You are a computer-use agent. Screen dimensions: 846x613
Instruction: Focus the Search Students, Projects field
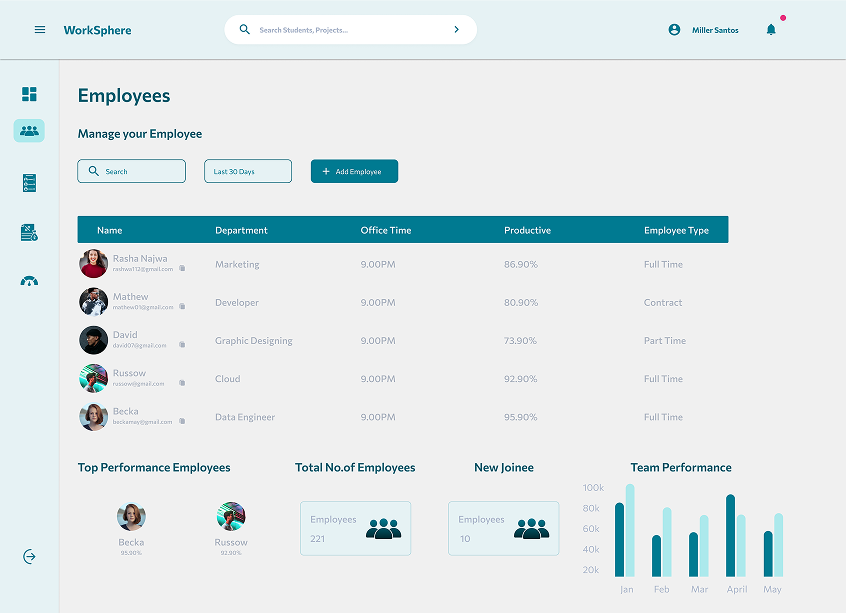[345, 30]
